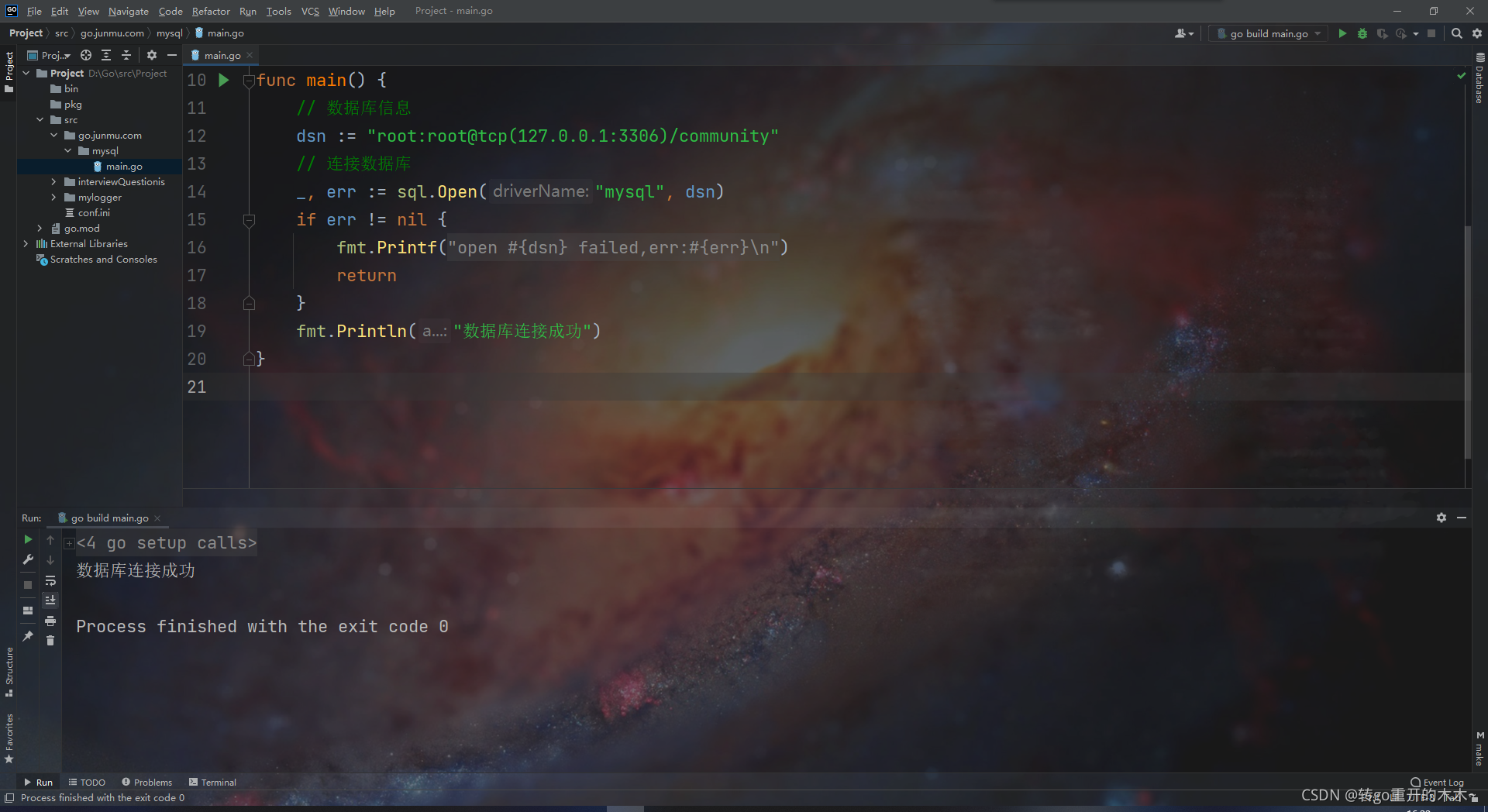Expand the 4 go setup calls fold

[x=69, y=543]
